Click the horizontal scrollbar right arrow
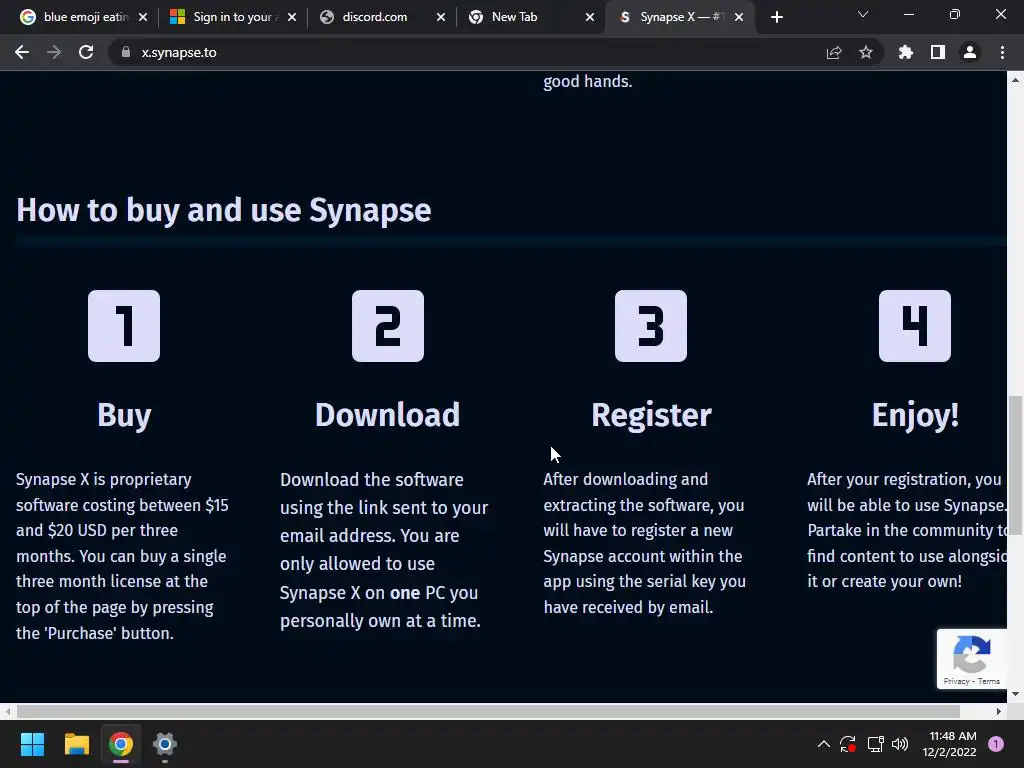1024x768 pixels. point(999,711)
